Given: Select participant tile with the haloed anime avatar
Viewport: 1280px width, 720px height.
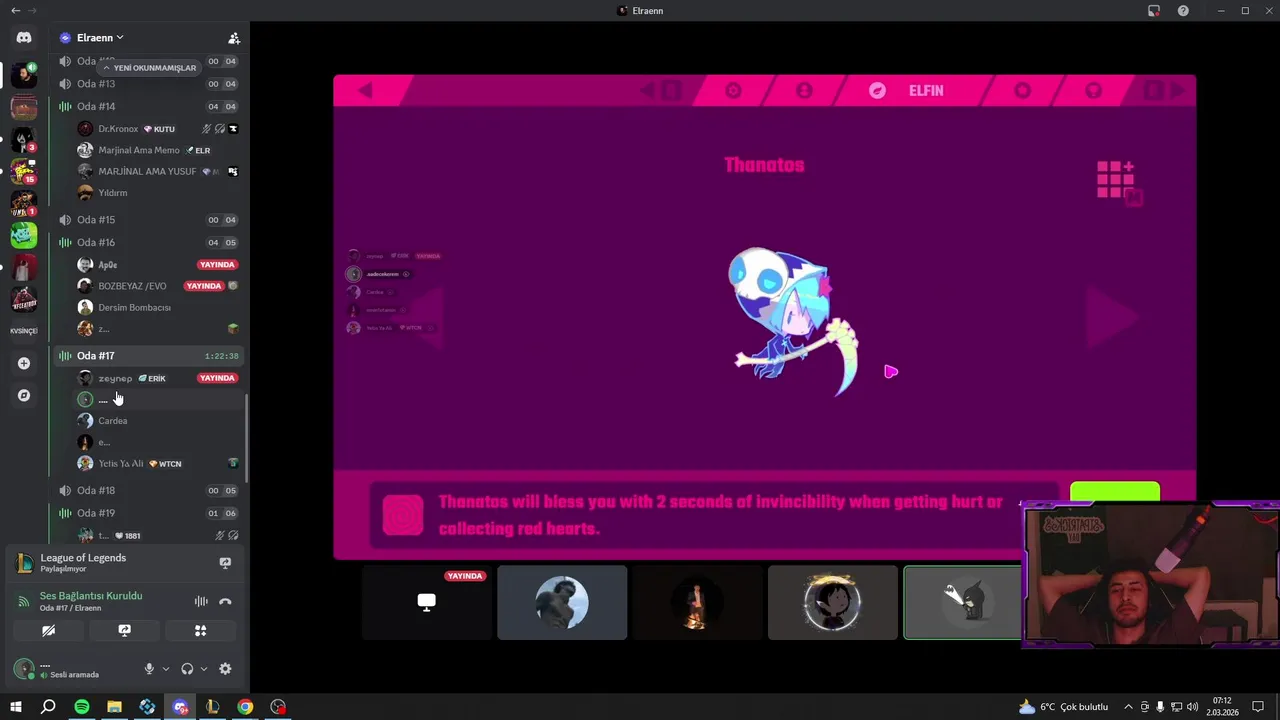Looking at the screenshot, I should point(833,602).
